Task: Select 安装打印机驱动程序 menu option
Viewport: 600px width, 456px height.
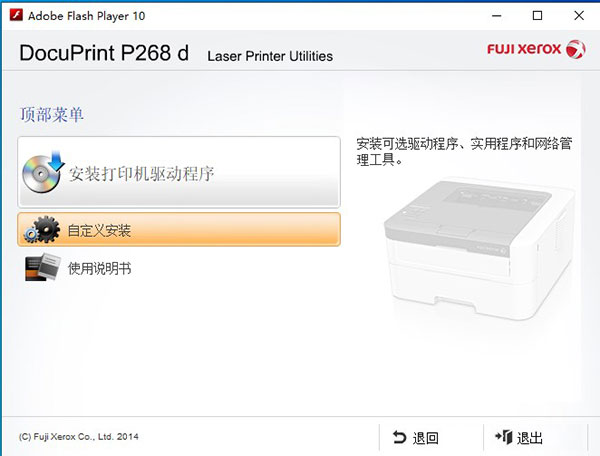Action: coord(141,174)
